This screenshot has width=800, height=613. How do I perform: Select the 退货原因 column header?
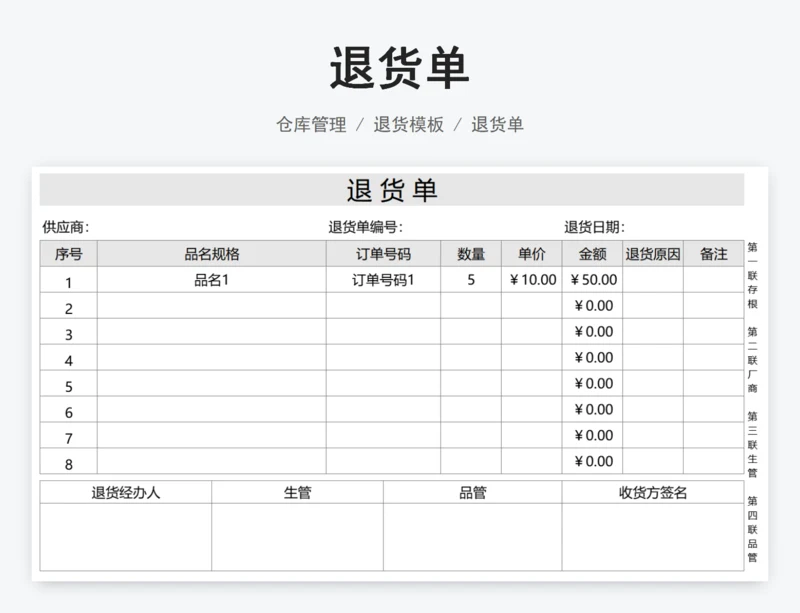653,254
